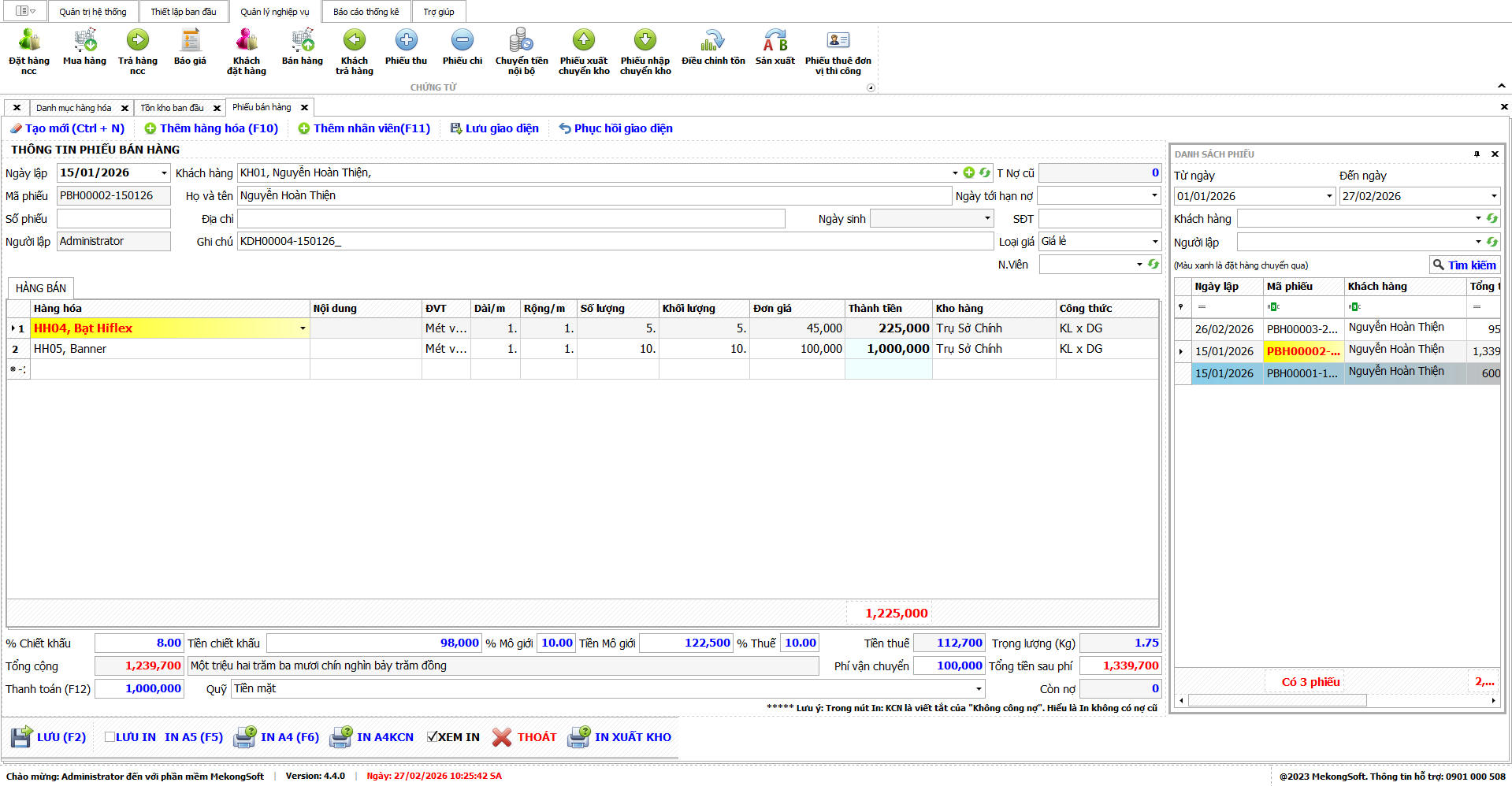Expand the Ngày lập date dropdown
The width and height of the screenshot is (1512, 786).
click(x=164, y=173)
